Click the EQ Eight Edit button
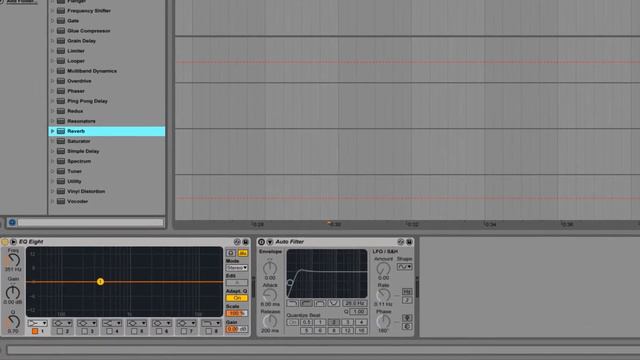The width and height of the screenshot is (640, 360). coord(237,282)
